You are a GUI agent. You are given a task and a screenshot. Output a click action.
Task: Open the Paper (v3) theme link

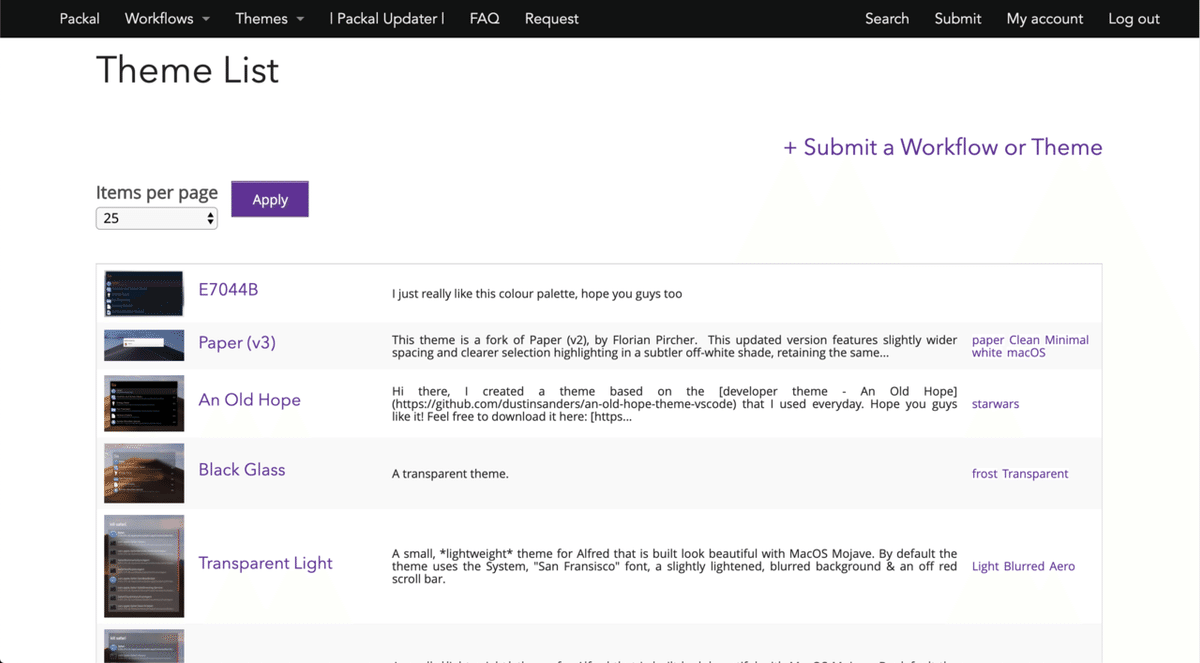click(237, 343)
